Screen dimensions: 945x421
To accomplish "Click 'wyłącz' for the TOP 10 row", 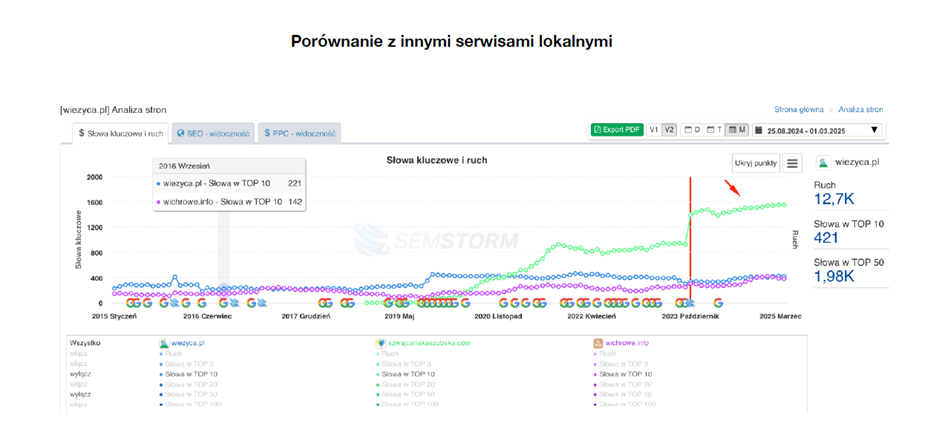I will pos(80,374).
